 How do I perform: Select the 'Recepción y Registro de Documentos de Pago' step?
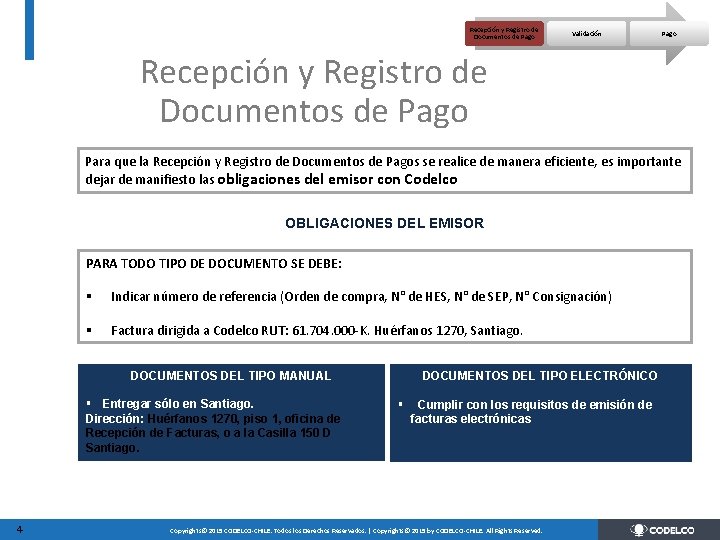(x=504, y=34)
